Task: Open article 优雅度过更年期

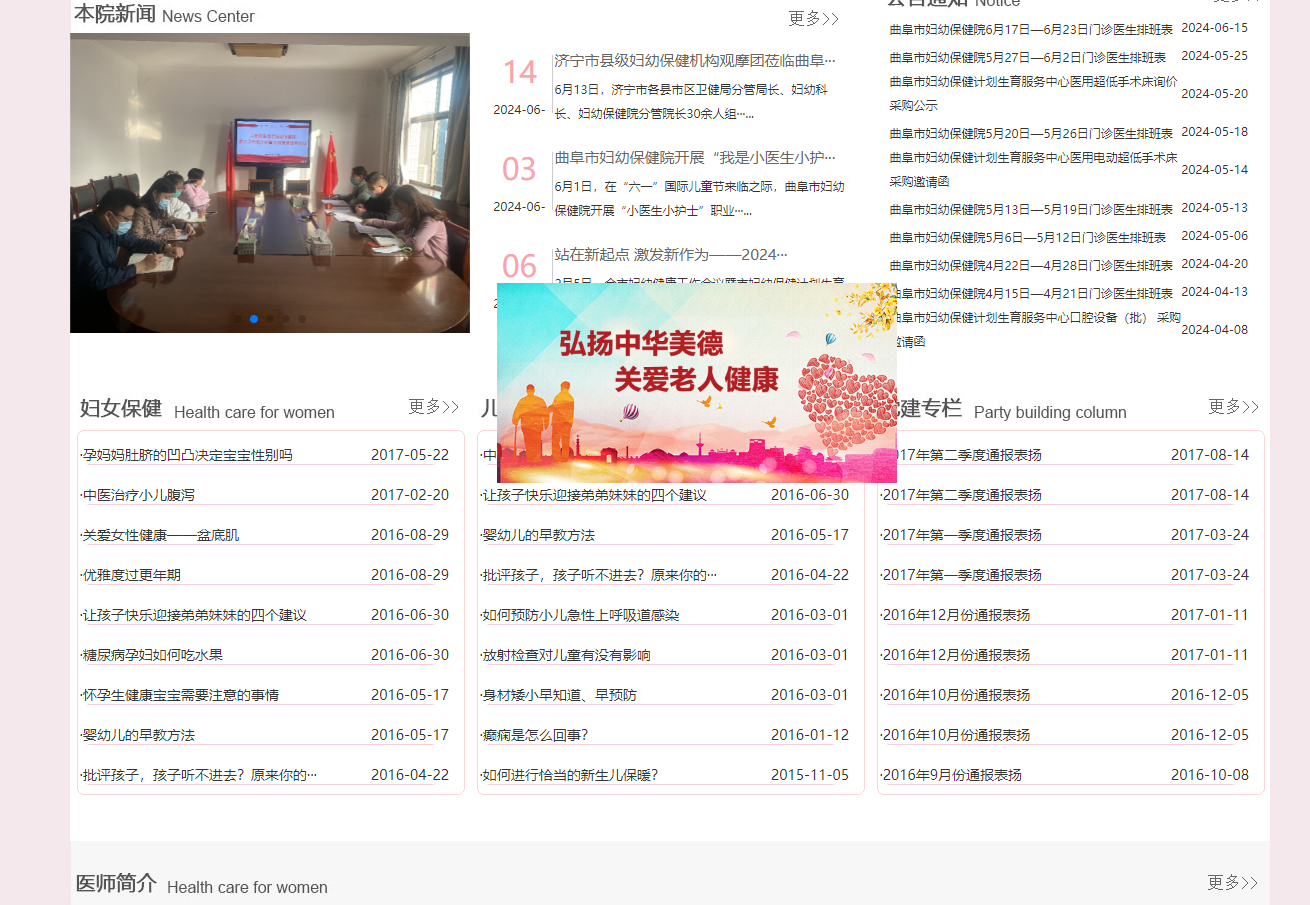Action: [131, 575]
